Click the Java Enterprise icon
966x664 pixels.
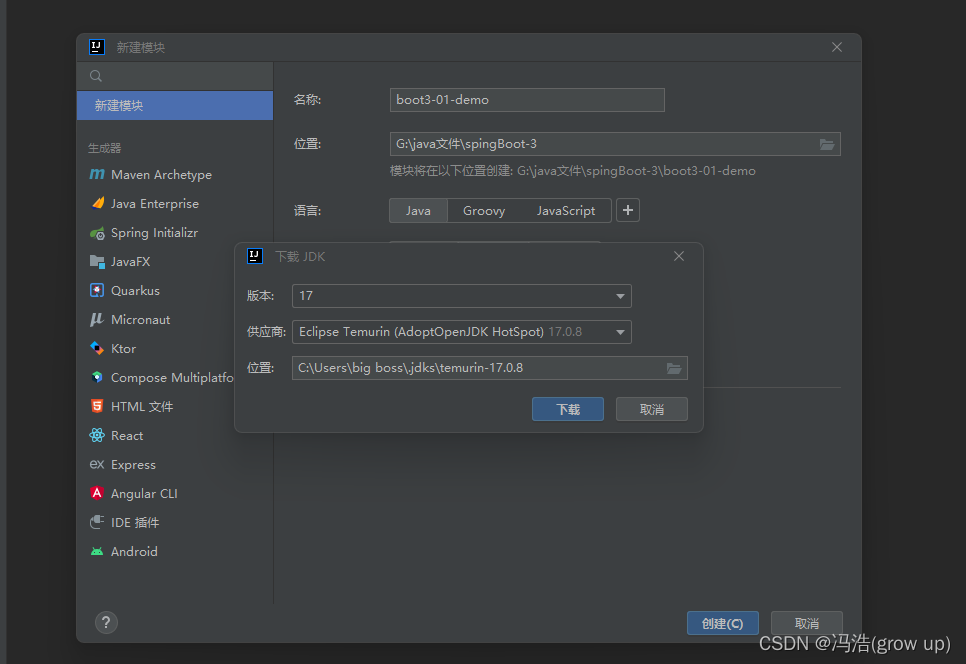(97, 203)
